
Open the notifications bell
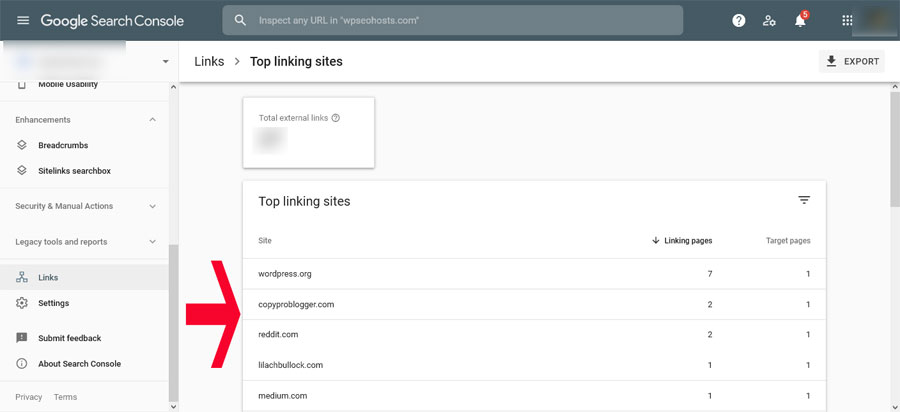(x=800, y=21)
